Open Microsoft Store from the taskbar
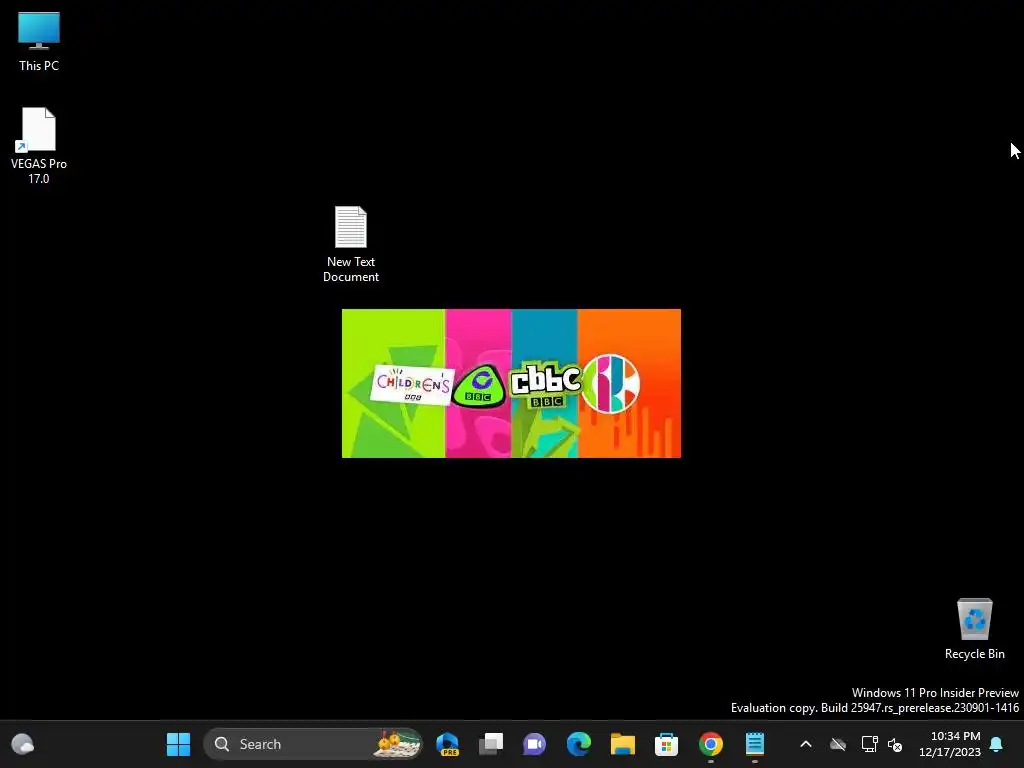 666,744
